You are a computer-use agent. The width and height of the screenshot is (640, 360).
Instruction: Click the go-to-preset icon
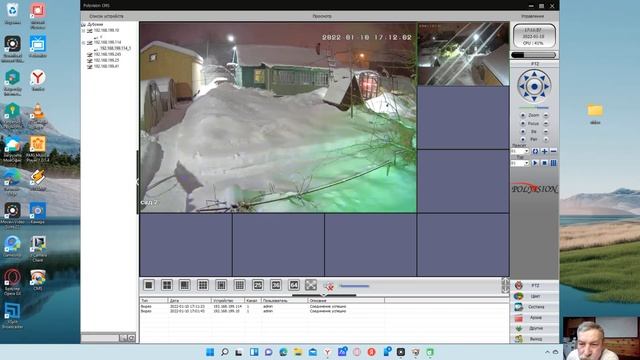(x=535, y=151)
